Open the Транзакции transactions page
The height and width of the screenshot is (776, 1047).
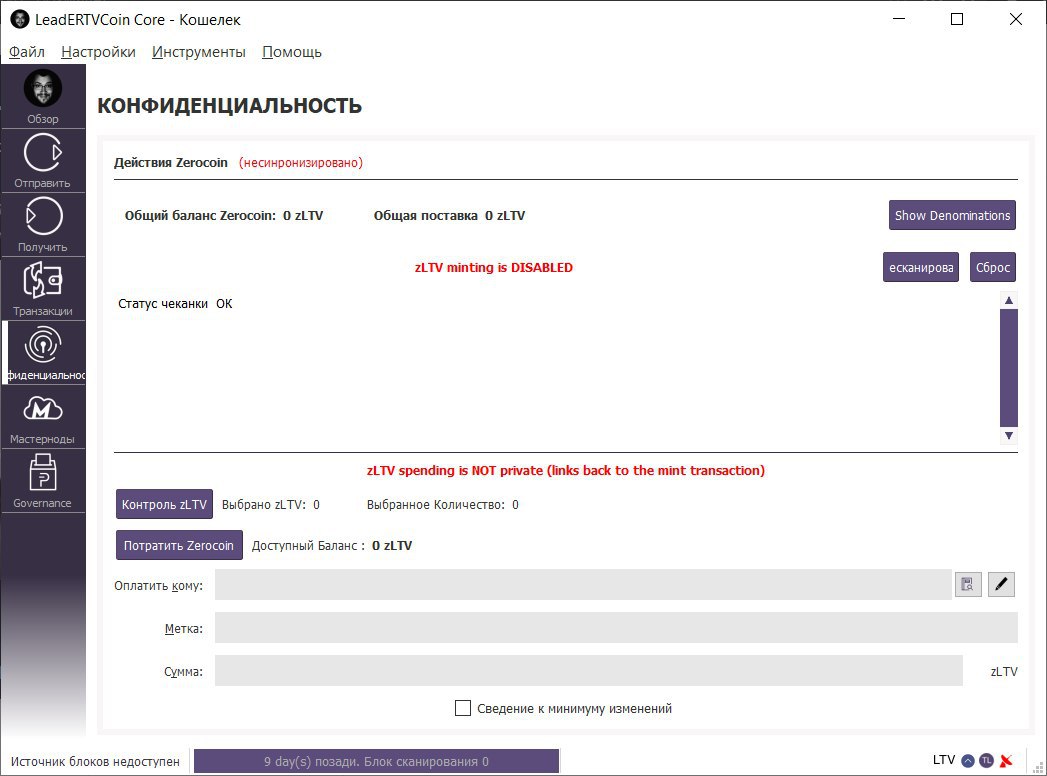click(43, 289)
